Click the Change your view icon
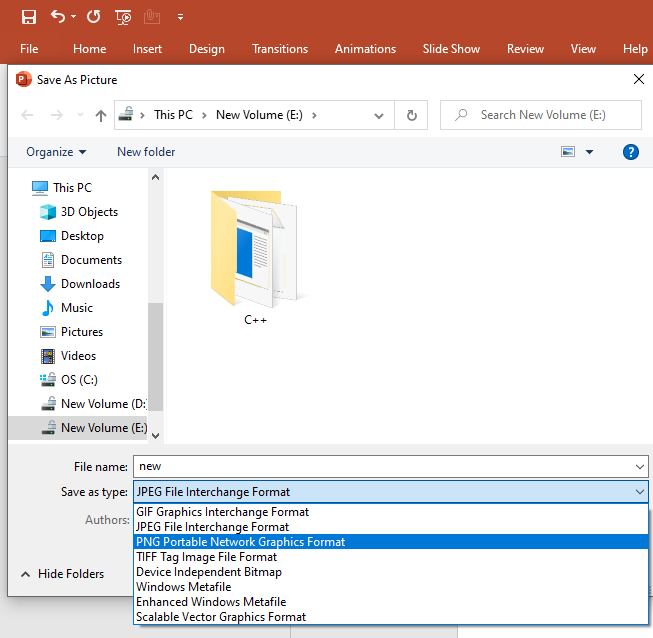 [x=568, y=152]
